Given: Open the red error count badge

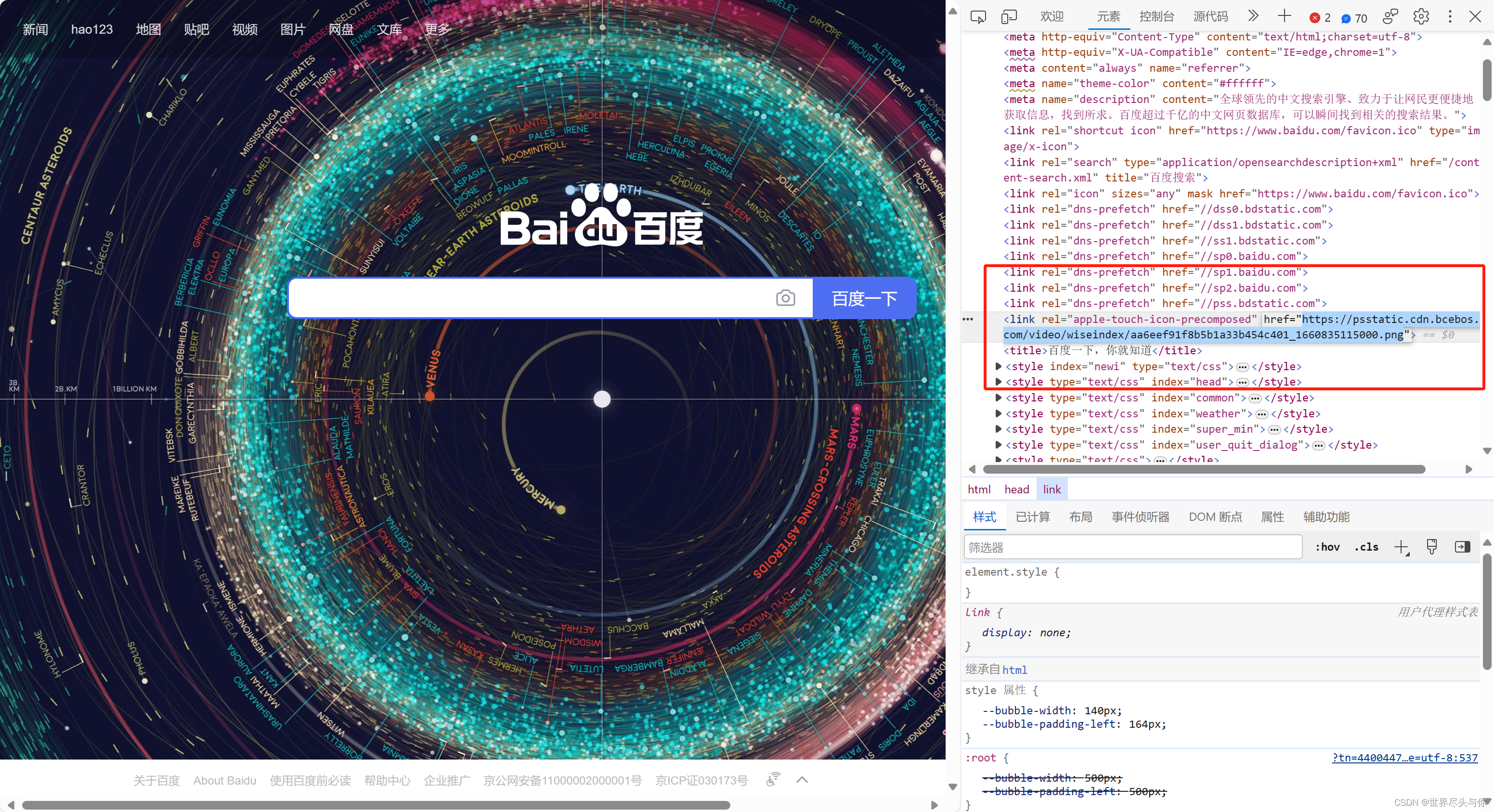Looking at the screenshot, I should 1321,18.
